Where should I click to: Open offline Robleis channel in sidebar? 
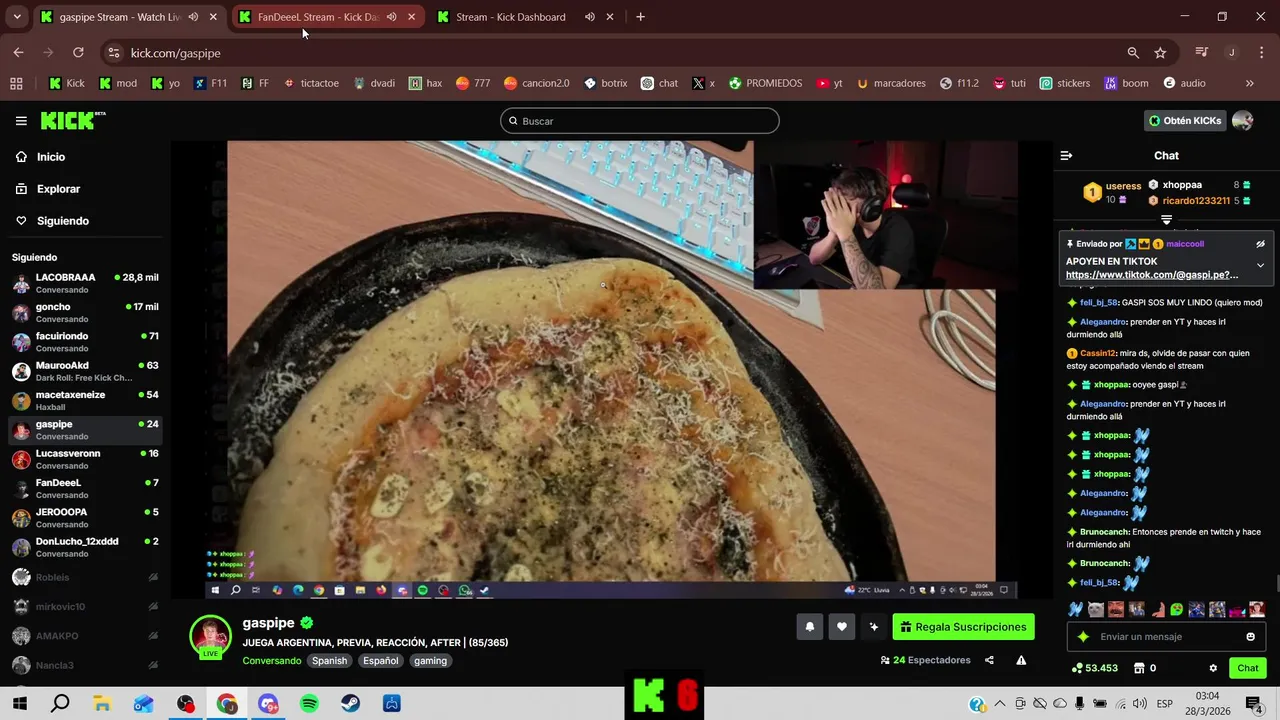(x=84, y=577)
